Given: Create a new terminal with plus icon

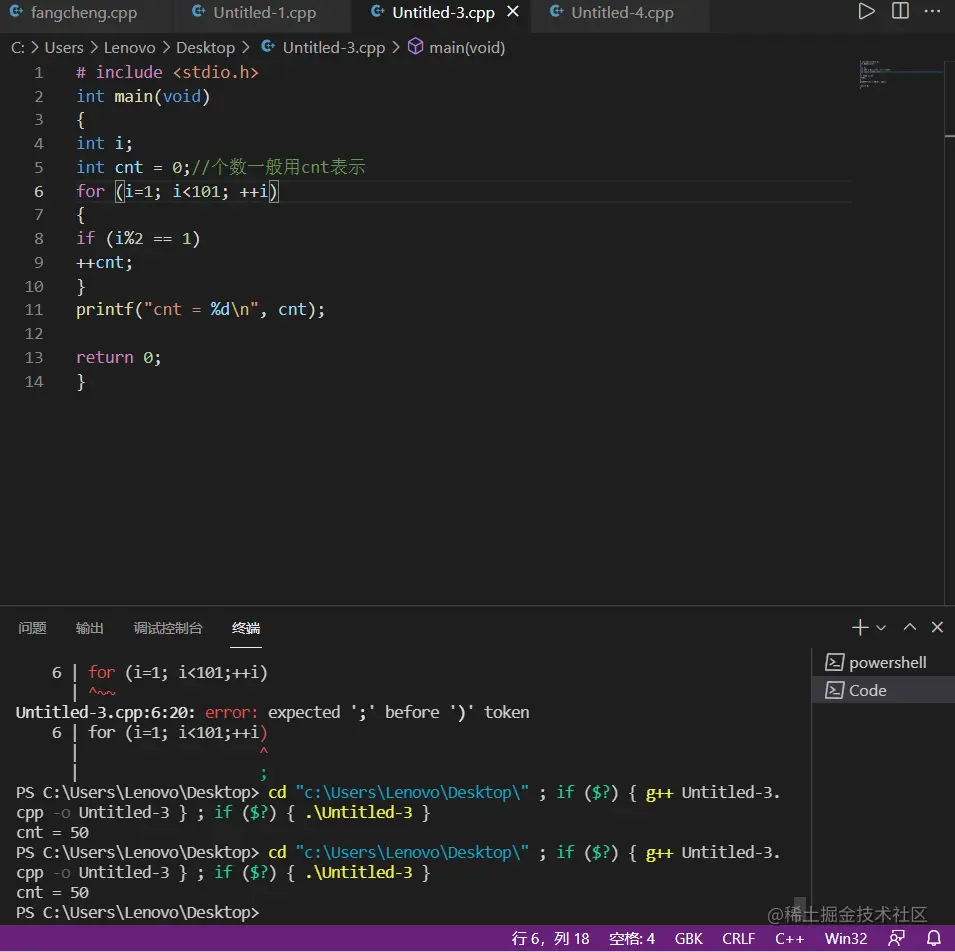Looking at the screenshot, I should pos(859,627).
